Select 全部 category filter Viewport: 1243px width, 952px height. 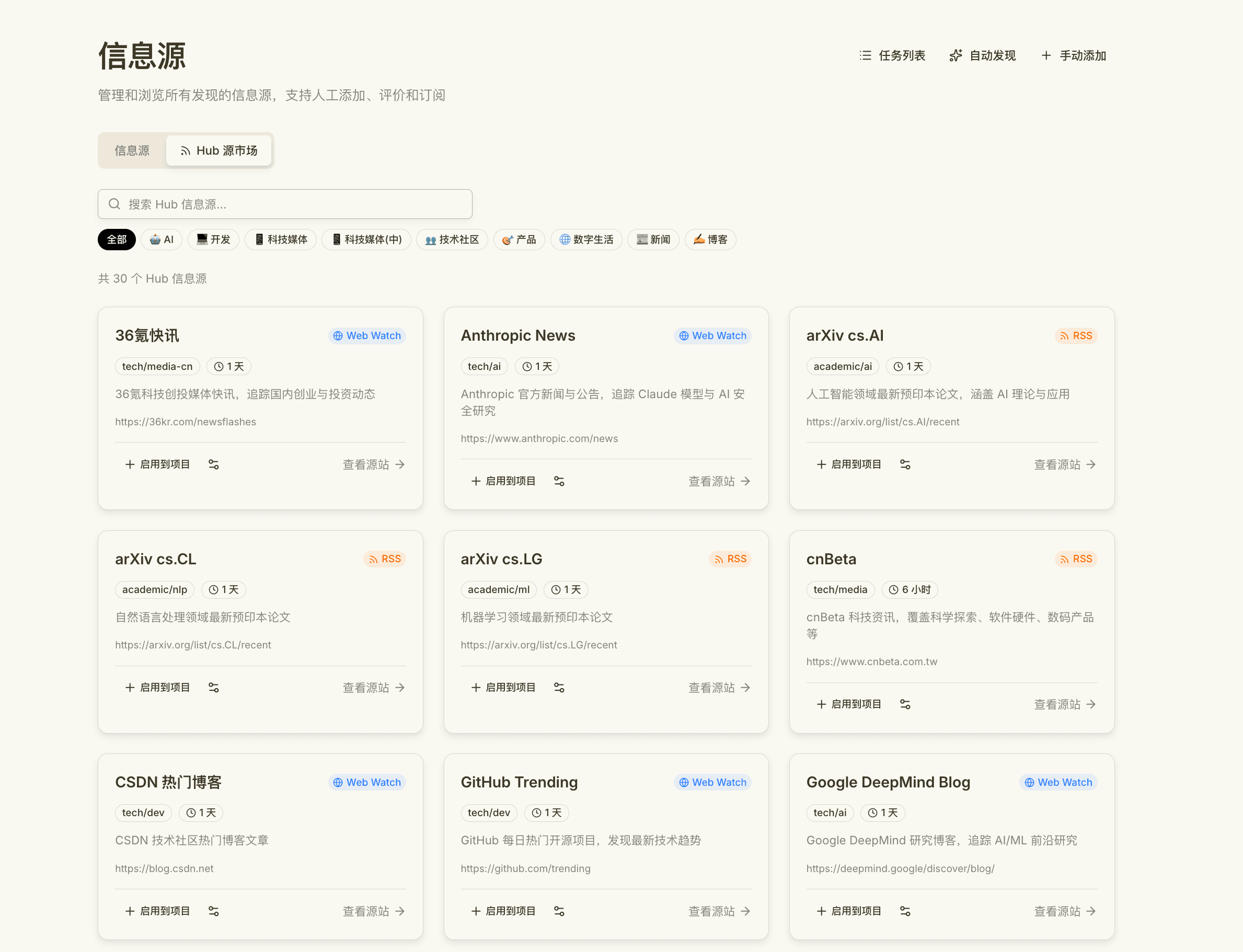click(x=117, y=240)
